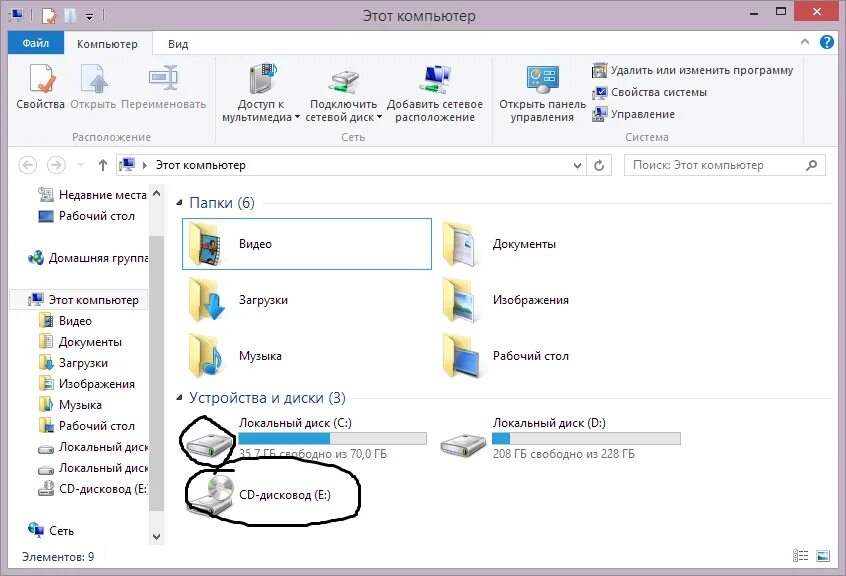This screenshot has height=576, width=846.
Task: Open Доступ к мультимедиа menu
Action: (261, 93)
